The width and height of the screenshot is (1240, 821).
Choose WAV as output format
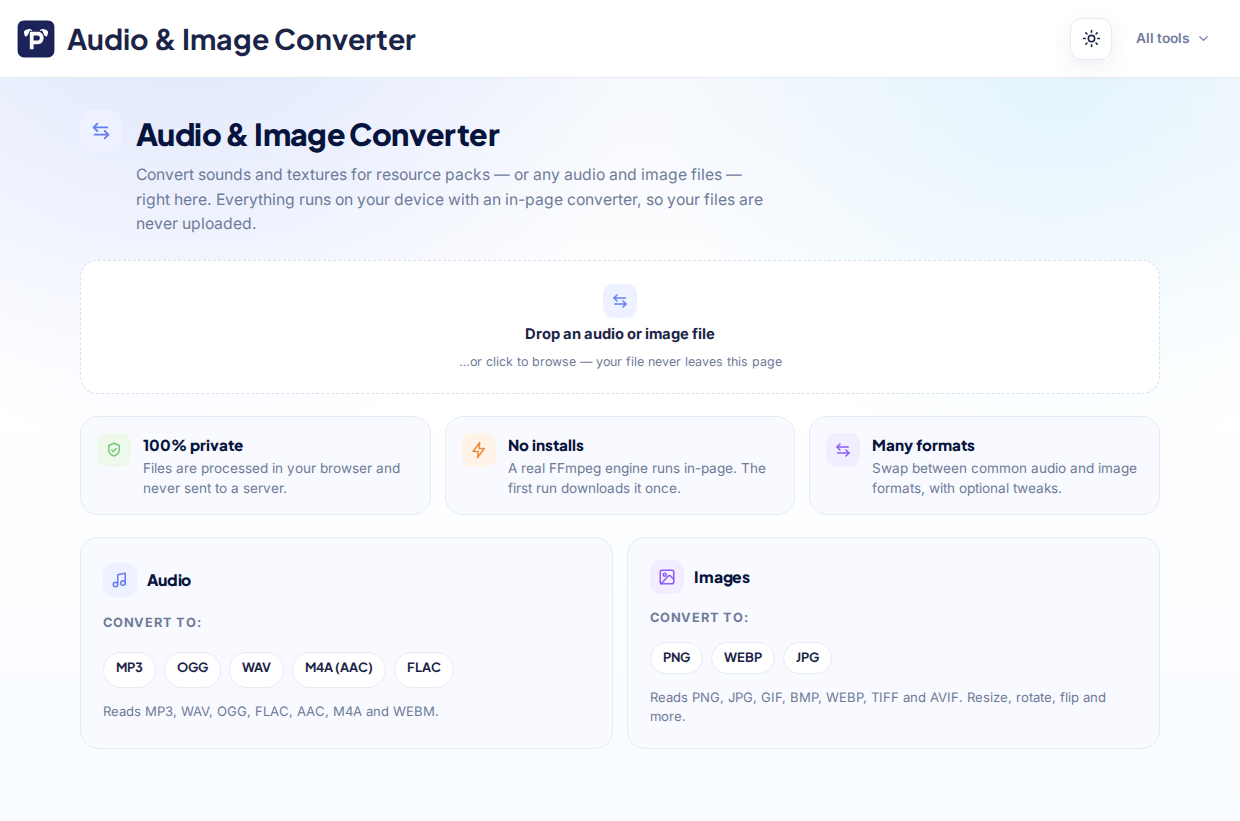pyautogui.click(x=256, y=669)
